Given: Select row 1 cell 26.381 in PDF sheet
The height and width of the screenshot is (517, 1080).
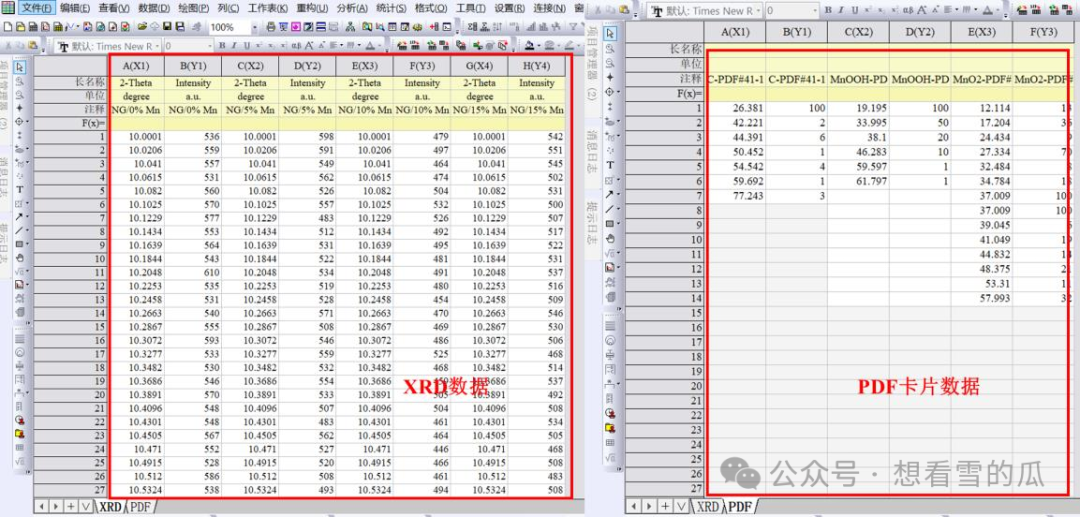Looking at the screenshot, I should 735,108.
